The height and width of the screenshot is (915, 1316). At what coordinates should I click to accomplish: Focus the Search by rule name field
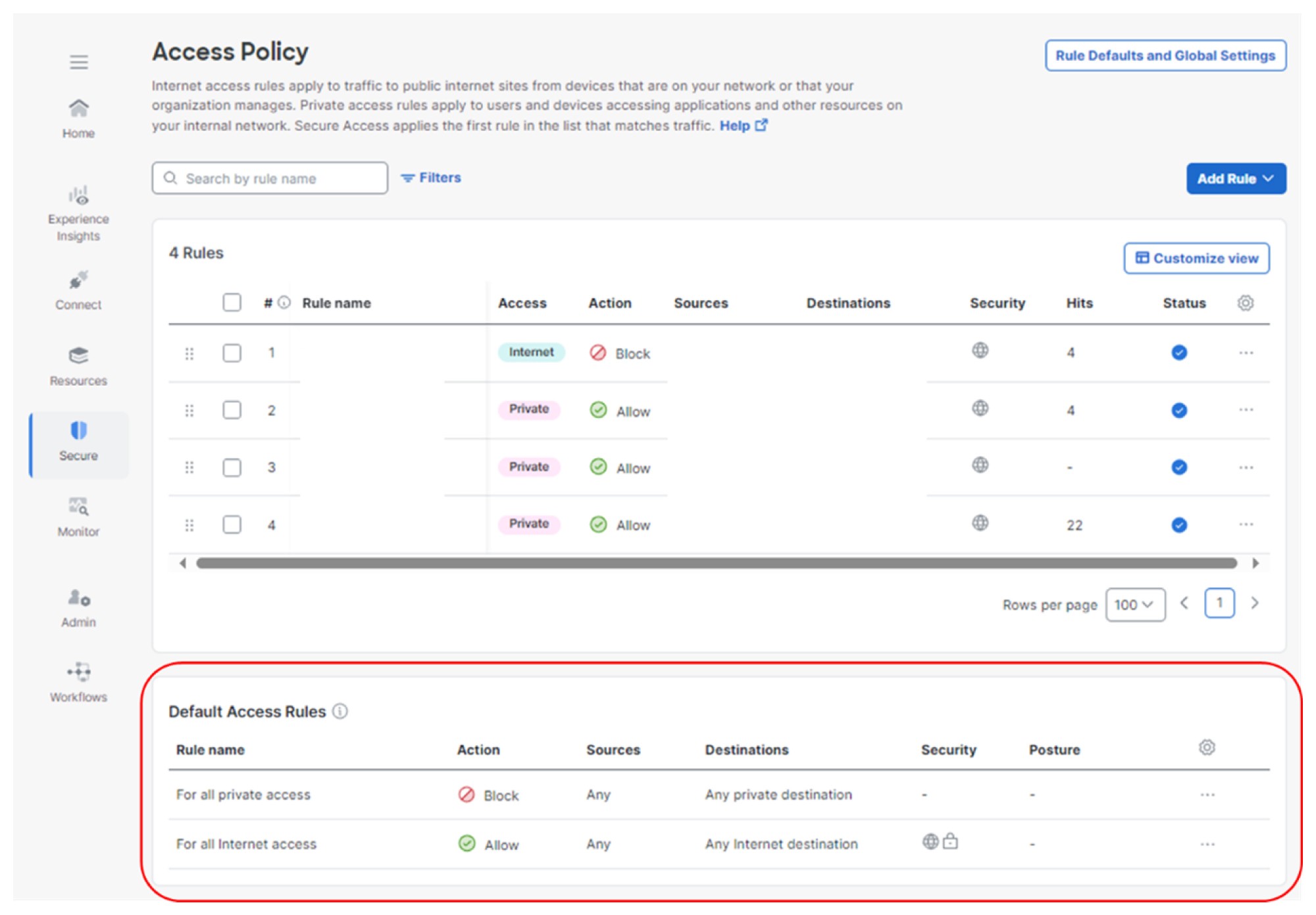click(x=270, y=178)
